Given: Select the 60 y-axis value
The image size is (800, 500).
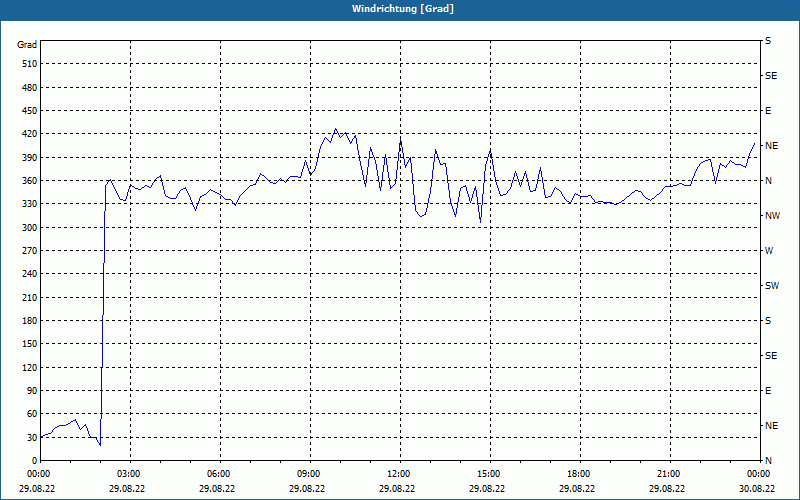Looking at the screenshot, I should pos(32,414).
